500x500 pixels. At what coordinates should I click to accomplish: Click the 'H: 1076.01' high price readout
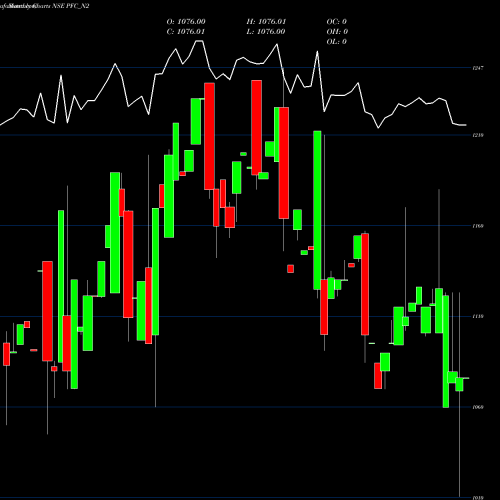click(266, 22)
